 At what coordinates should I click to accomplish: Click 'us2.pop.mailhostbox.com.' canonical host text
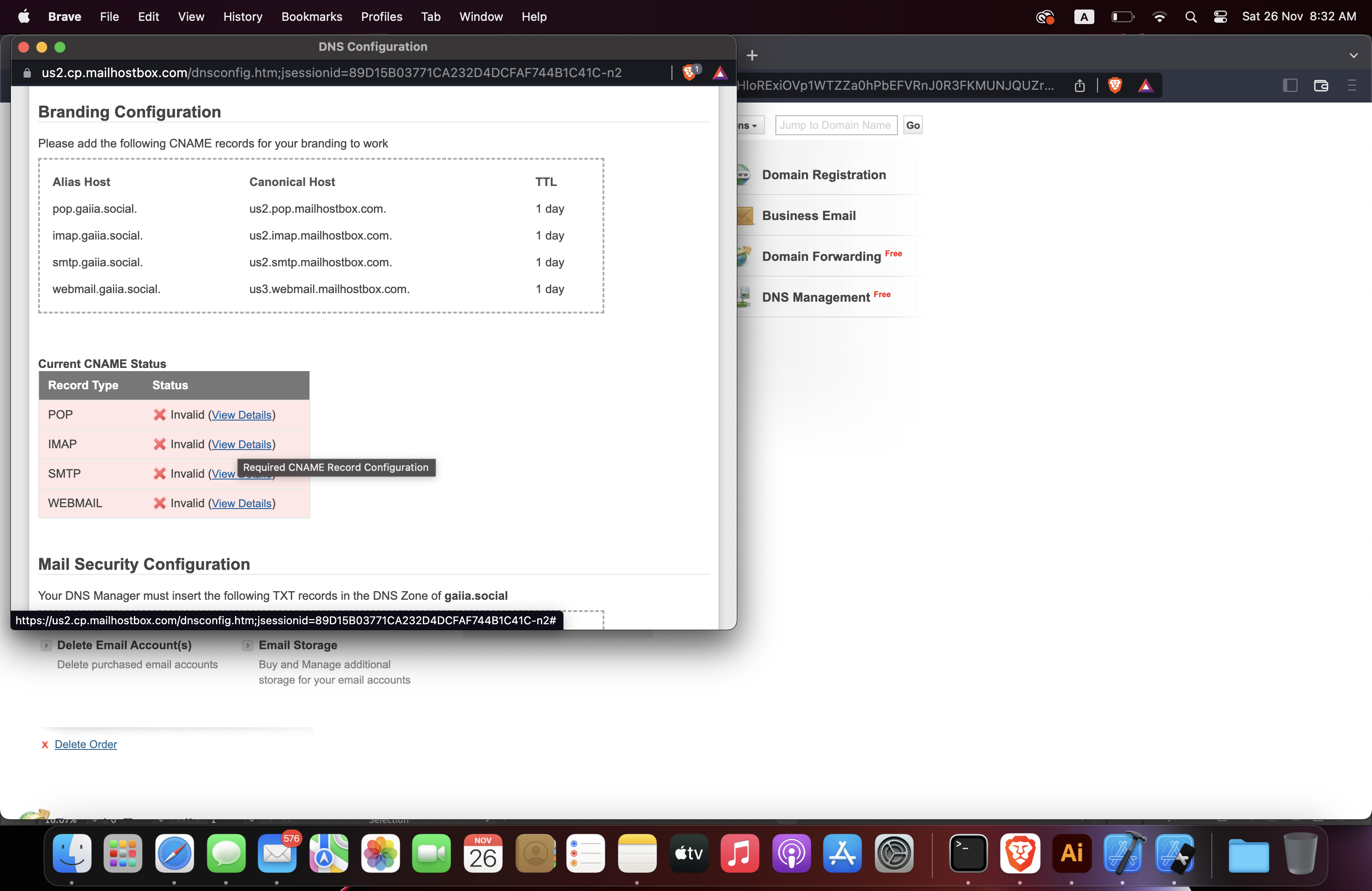coord(318,209)
